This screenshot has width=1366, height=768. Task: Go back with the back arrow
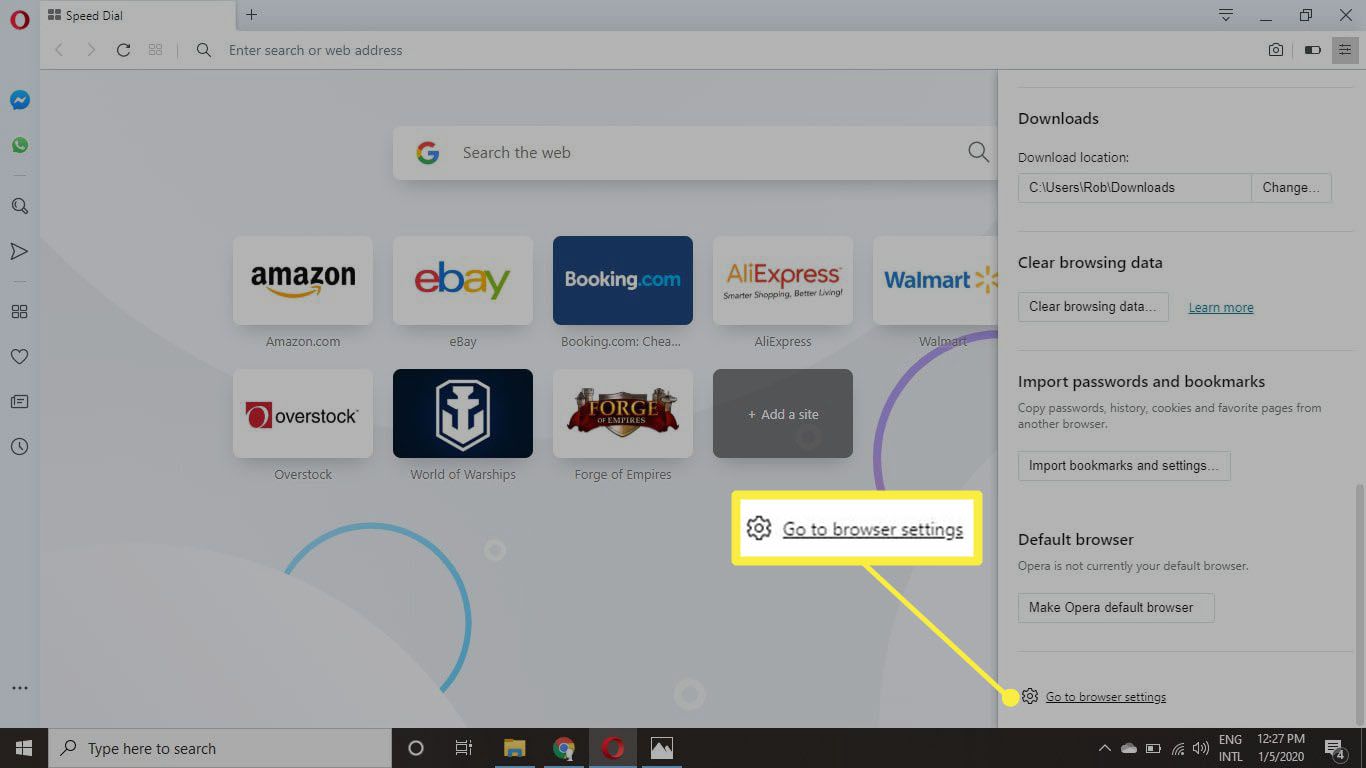click(58, 50)
